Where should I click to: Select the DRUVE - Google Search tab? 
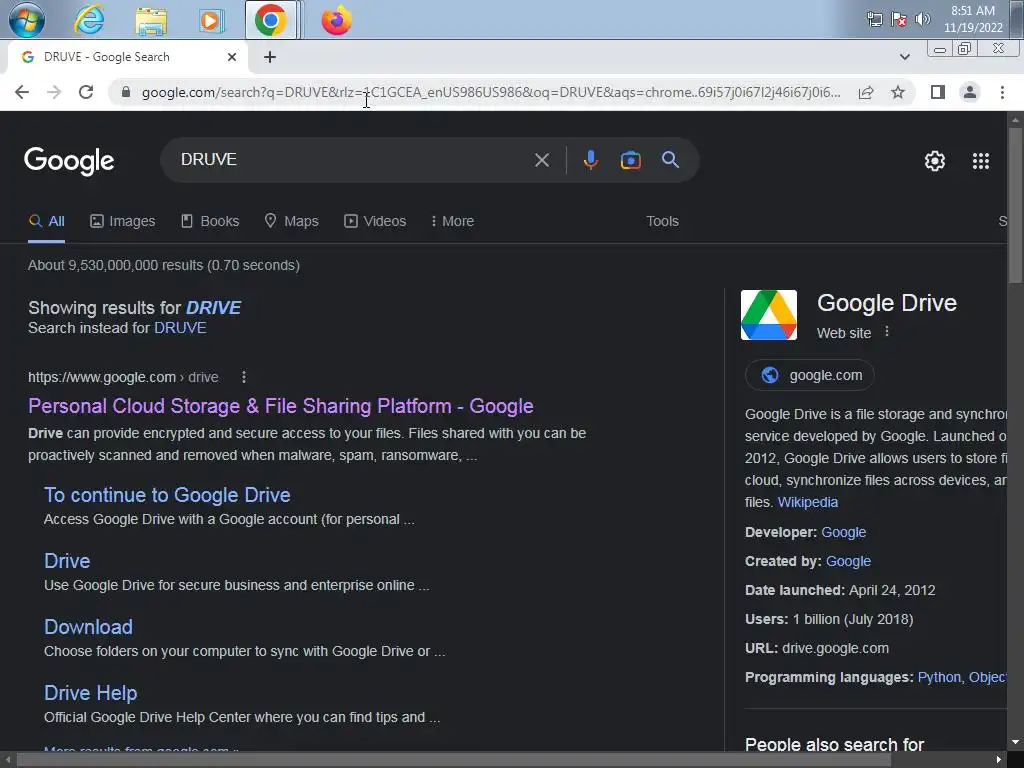(127, 57)
